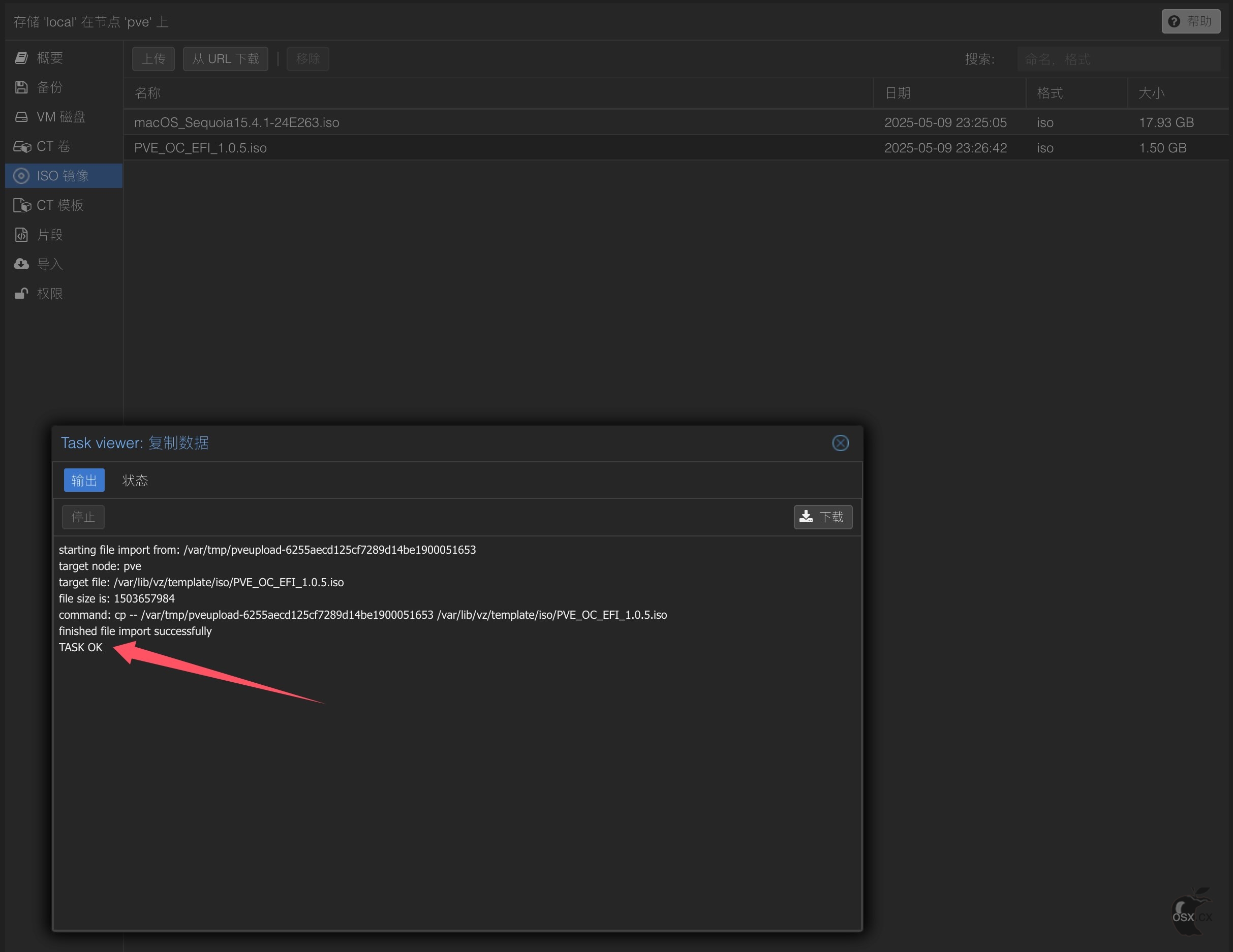This screenshot has height=952, width=1233.
Task: Click the 'target node: pve' line
Action: coord(100,566)
